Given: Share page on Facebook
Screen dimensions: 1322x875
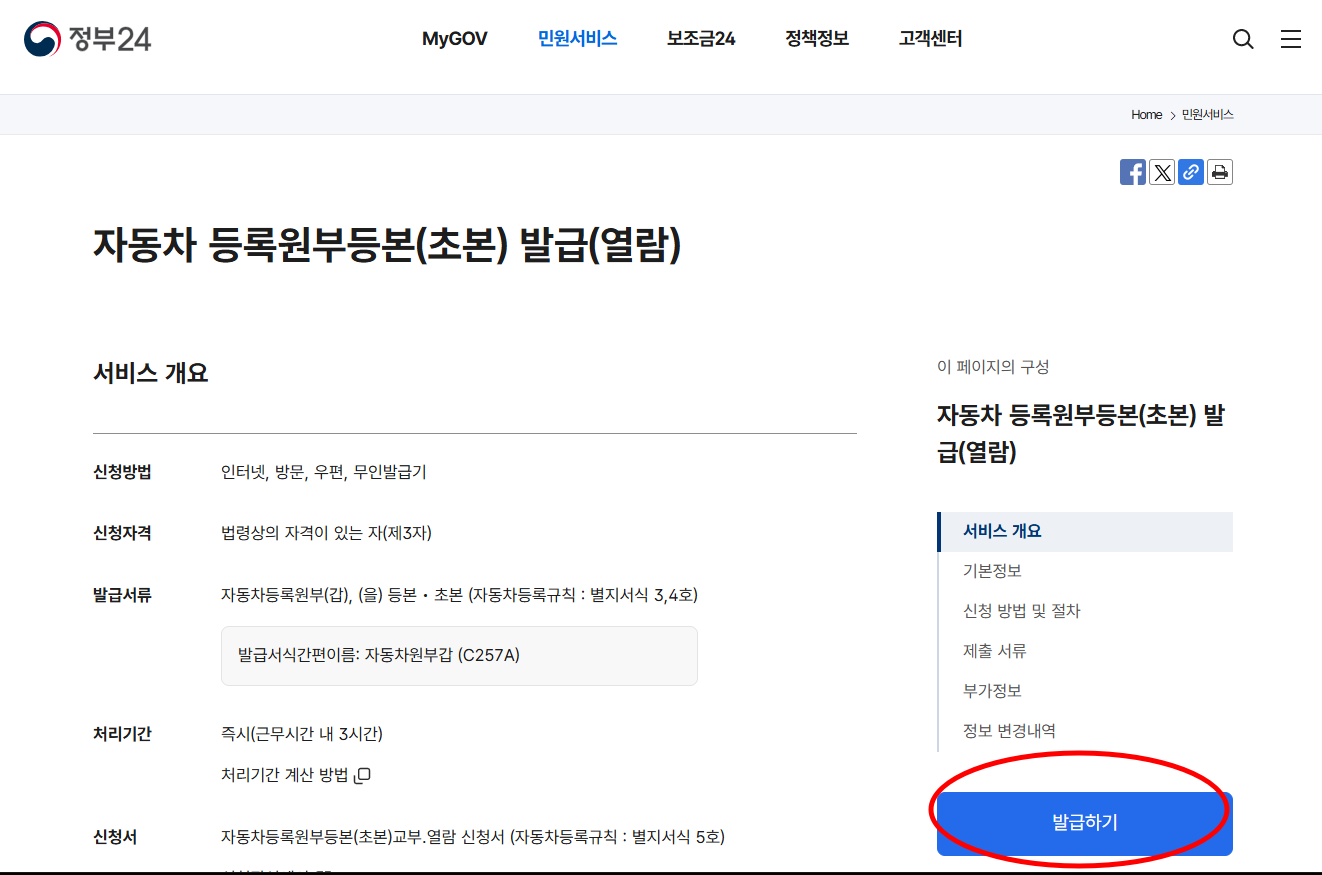Looking at the screenshot, I should [x=1133, y=172].
